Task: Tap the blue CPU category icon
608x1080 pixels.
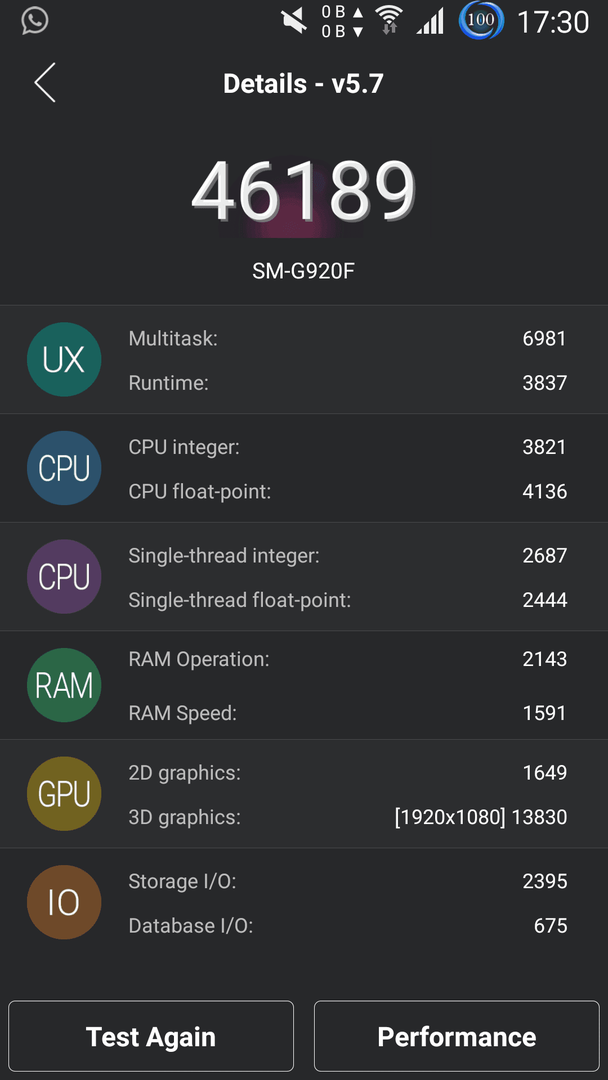Action: [64, 468]
